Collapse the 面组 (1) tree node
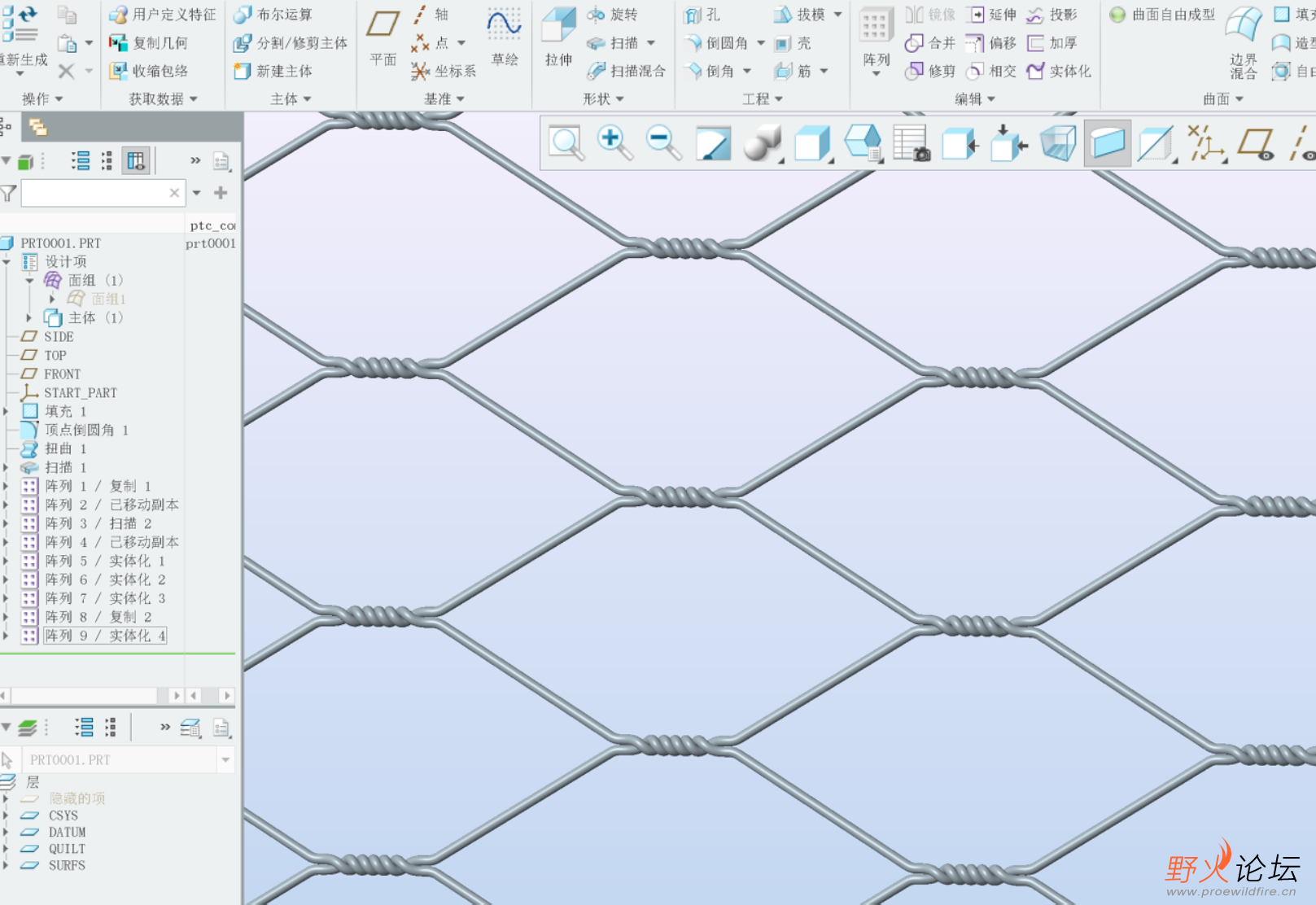1316x905 pixels. 29,280
